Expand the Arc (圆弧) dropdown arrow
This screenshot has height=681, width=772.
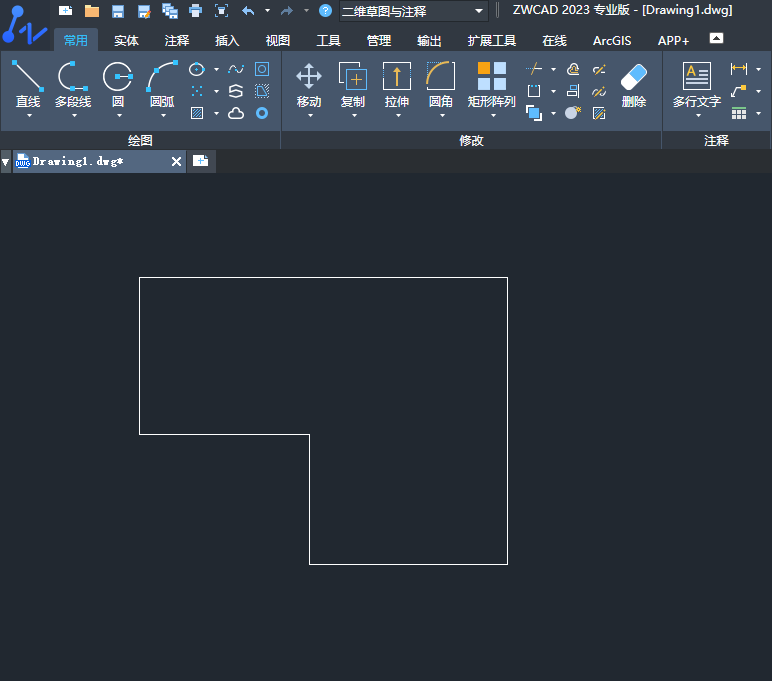pyautogui.click(x=163, y=116)
